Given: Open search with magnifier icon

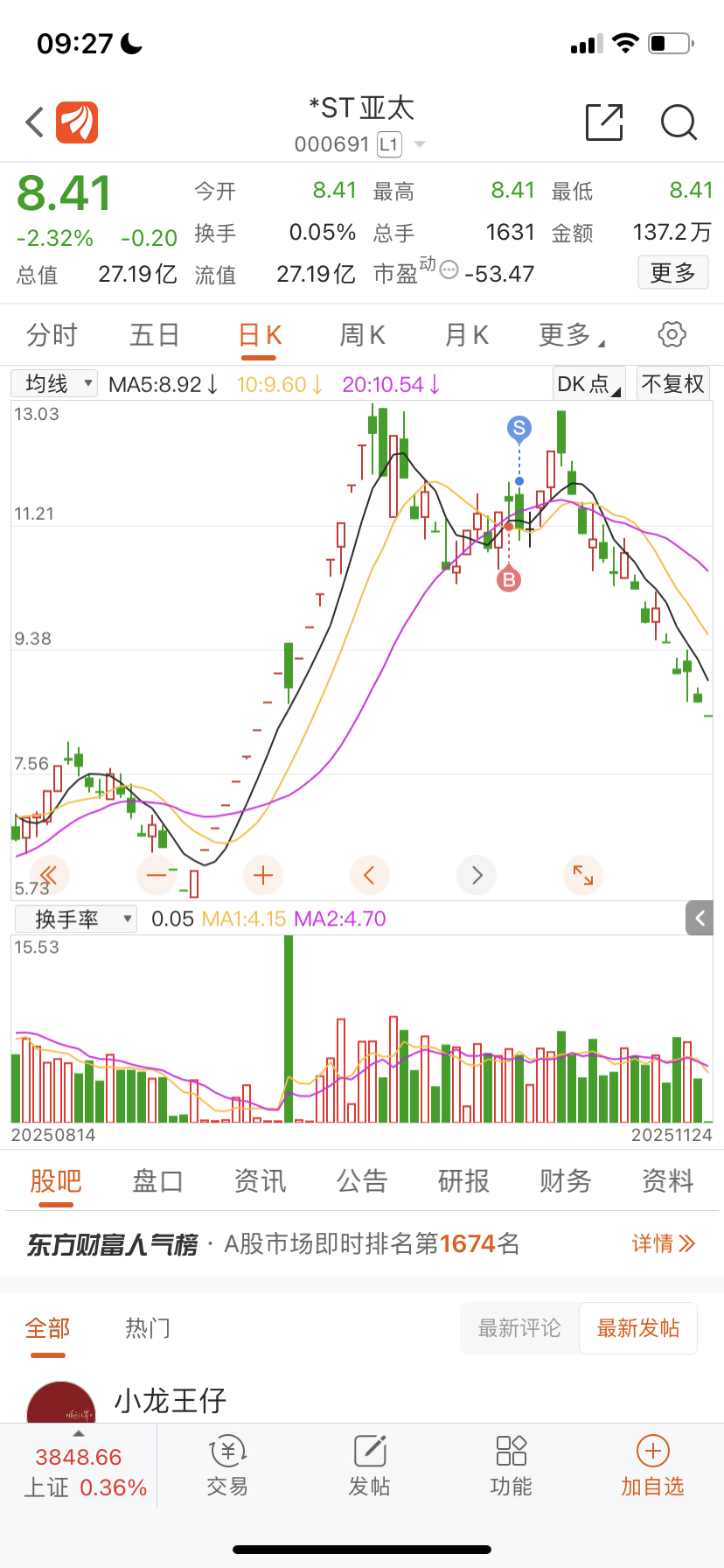Looking at the screenshot, I should pos(679,122).
